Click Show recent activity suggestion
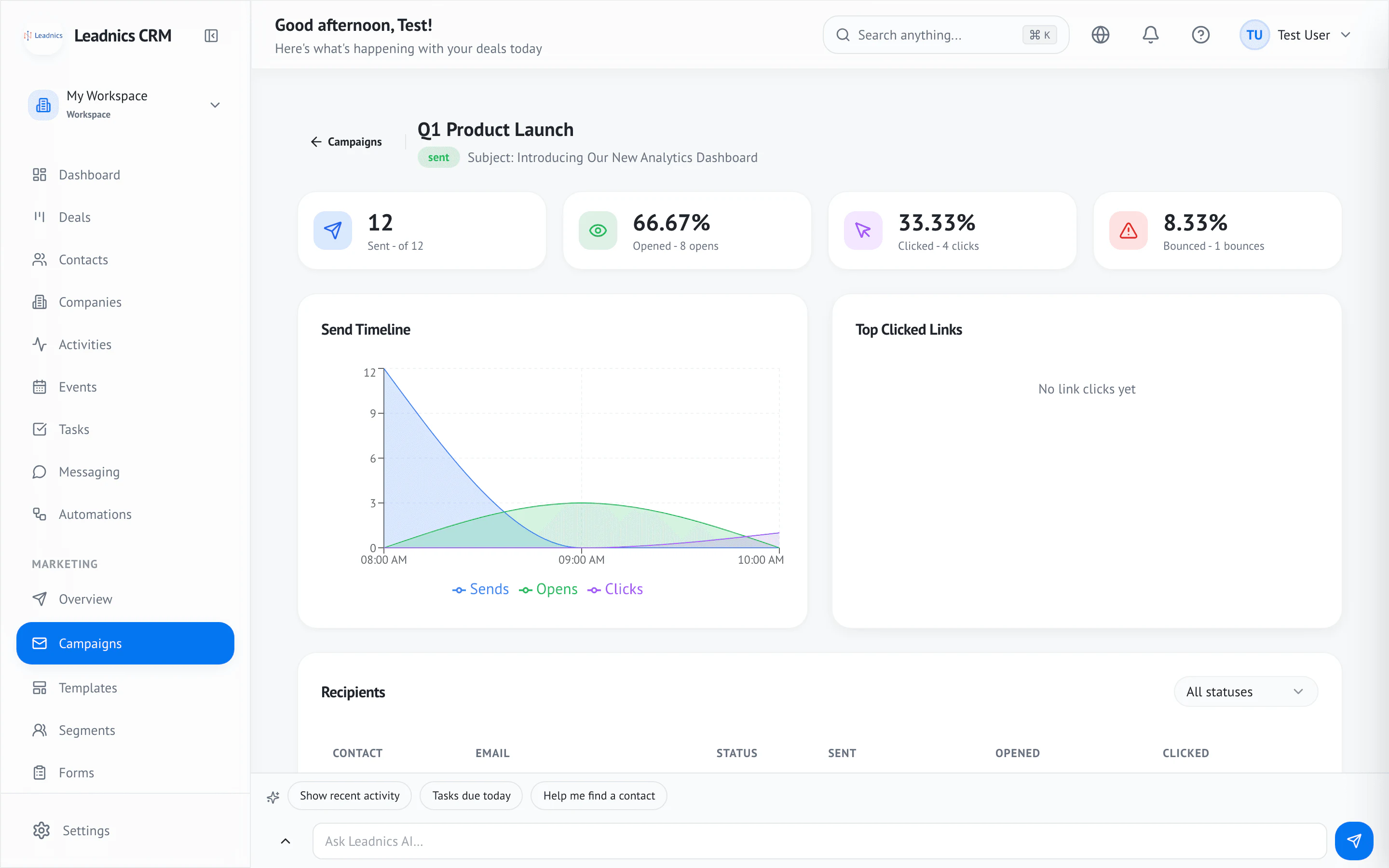 point(350,796)
